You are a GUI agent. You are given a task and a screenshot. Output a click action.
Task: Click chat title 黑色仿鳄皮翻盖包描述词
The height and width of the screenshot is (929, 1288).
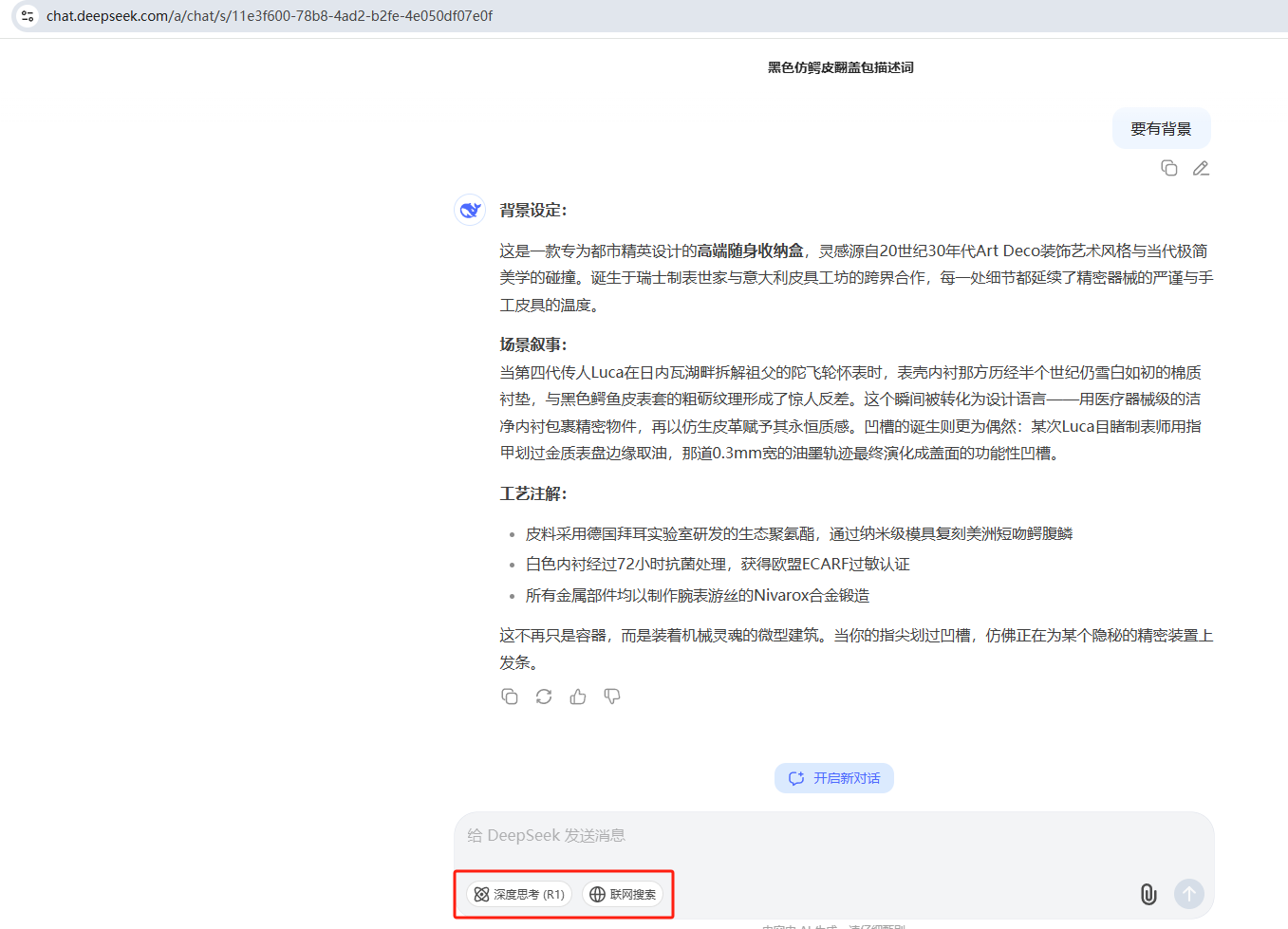tap(841, 67)
